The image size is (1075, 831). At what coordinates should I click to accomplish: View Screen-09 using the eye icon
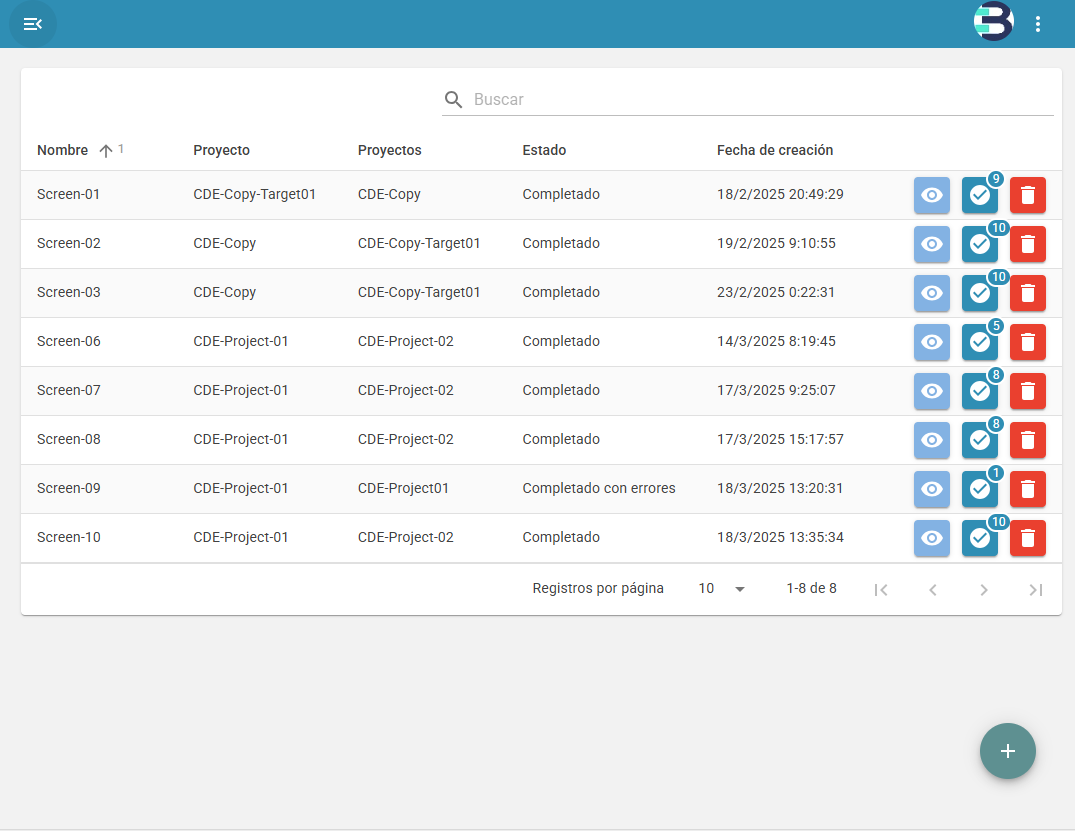click(932, 489)
